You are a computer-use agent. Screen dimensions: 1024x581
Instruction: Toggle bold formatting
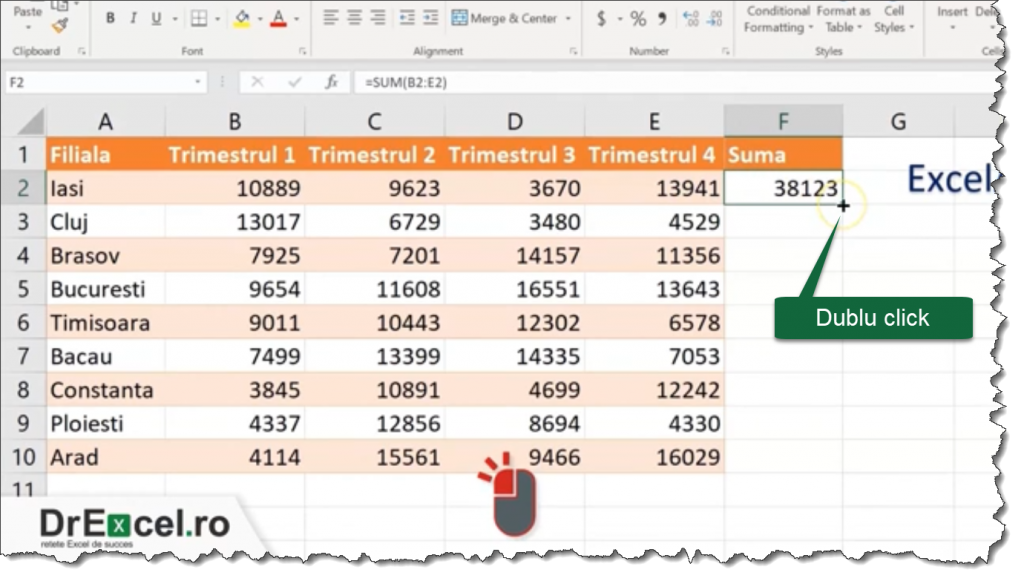click(110, 18)
